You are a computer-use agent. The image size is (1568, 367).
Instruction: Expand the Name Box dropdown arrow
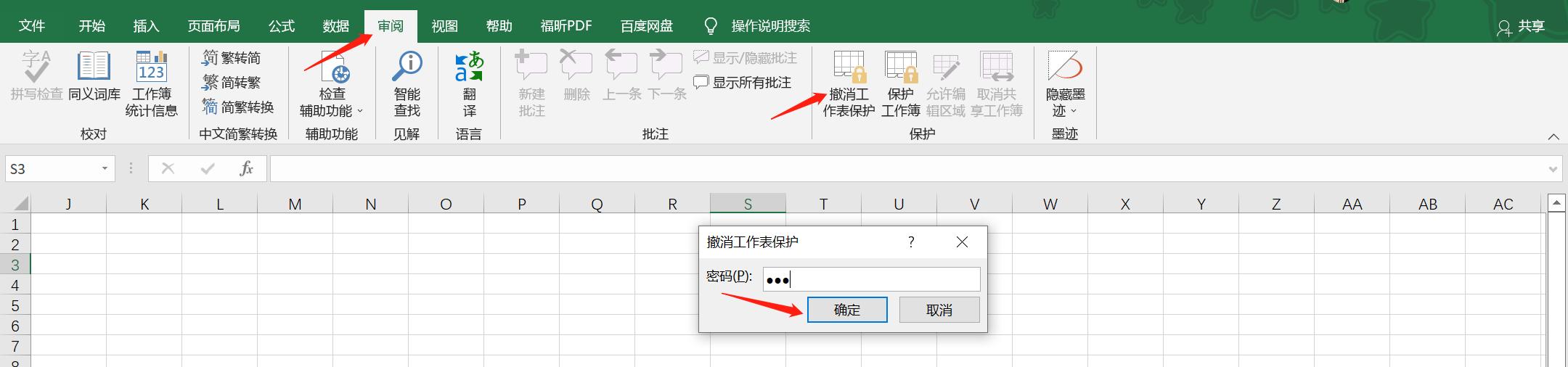(x=105, y=169)
